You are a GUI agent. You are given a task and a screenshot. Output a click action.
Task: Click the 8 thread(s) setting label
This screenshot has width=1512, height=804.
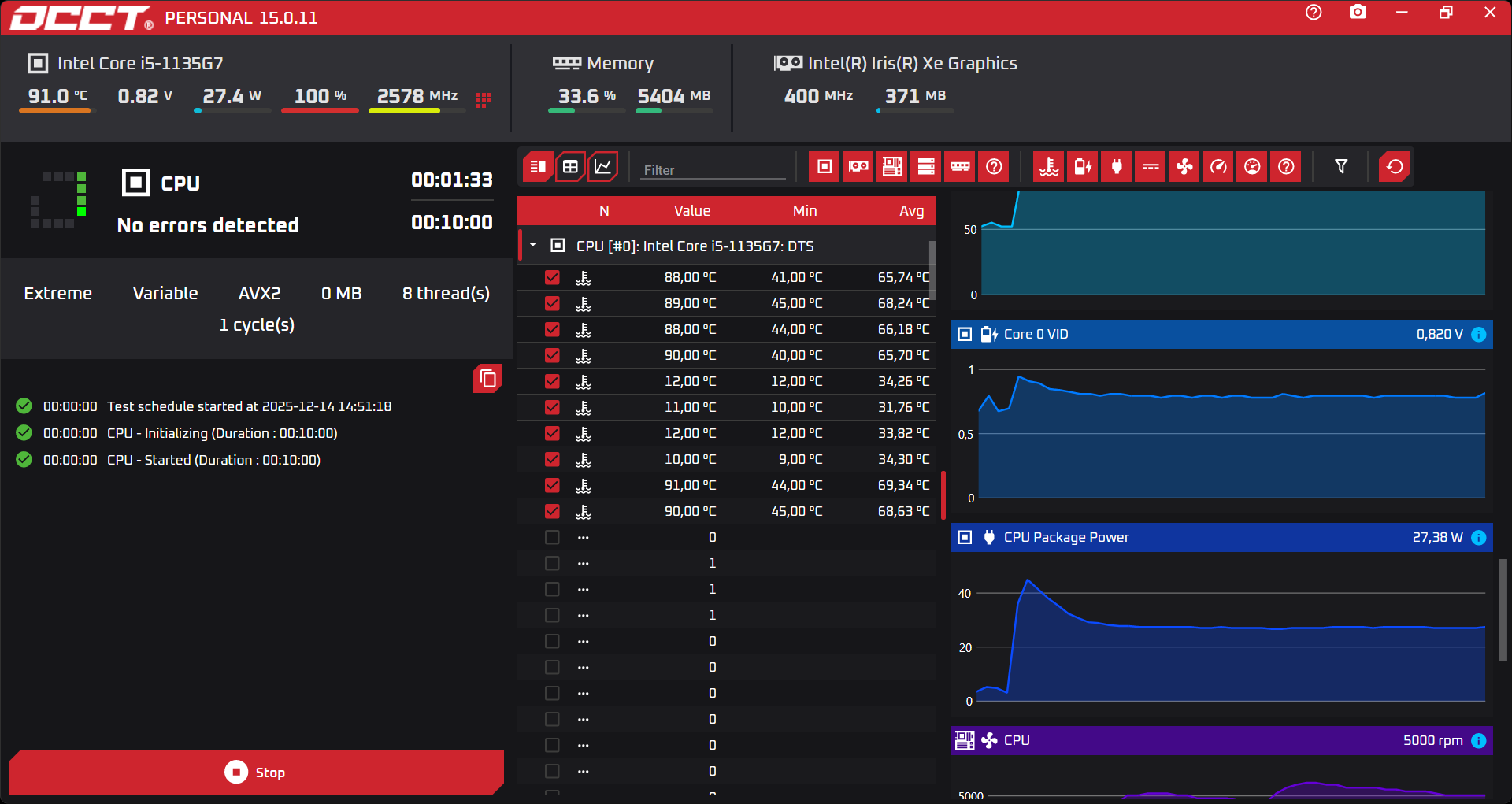pyautogui.click(x=447, y=294)
